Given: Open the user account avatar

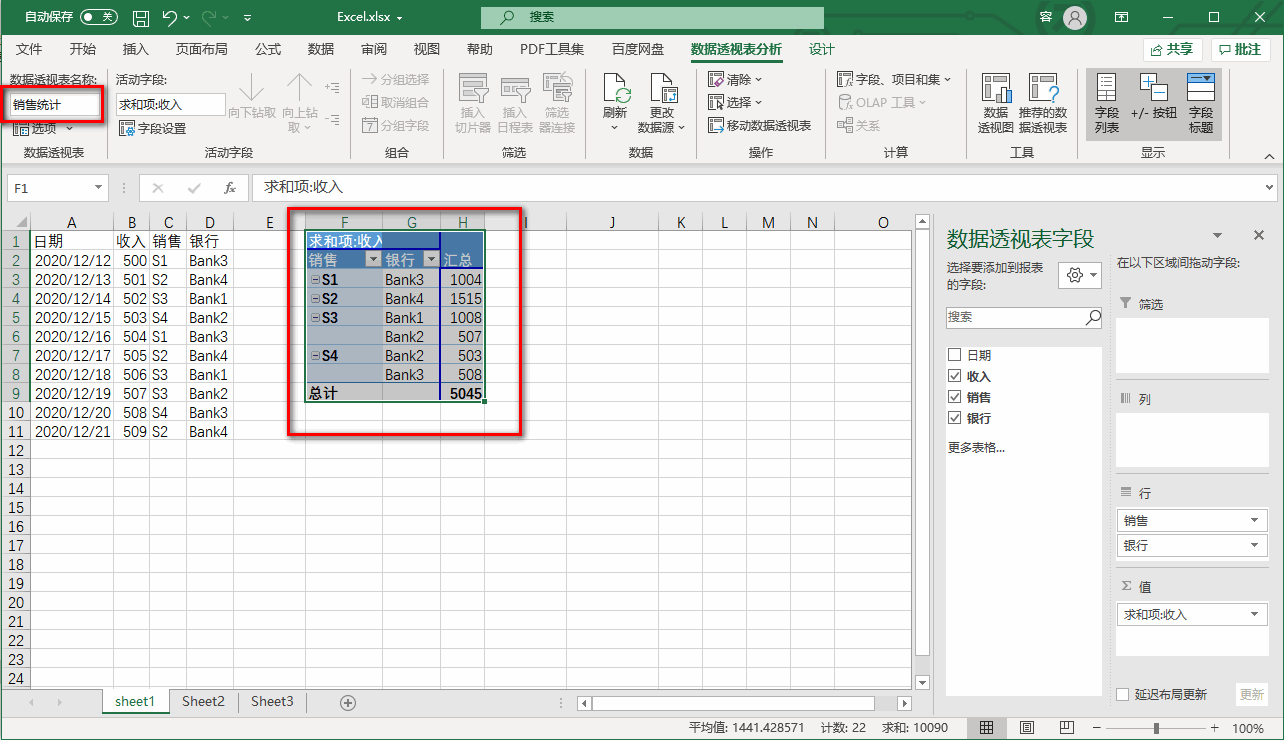Looking at the screenshot, I should coord(1075,17).
